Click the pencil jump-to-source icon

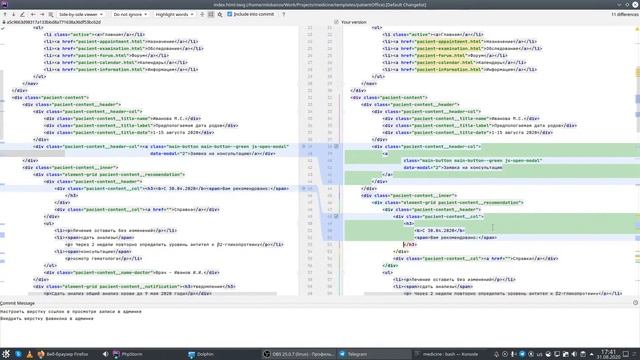(x=22, y=14)
